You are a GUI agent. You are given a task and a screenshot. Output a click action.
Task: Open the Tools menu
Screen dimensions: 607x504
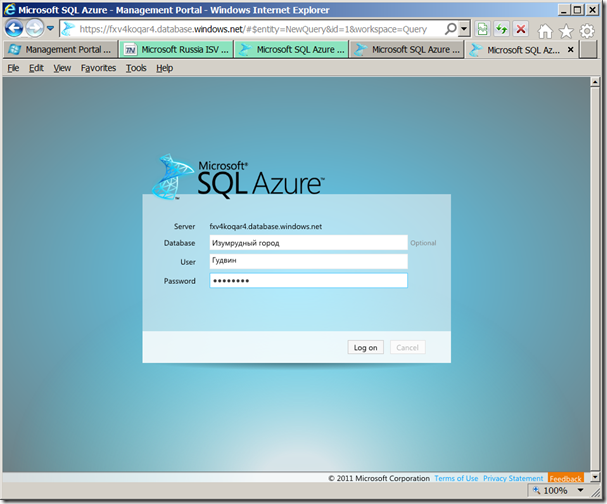coord(136,68)
